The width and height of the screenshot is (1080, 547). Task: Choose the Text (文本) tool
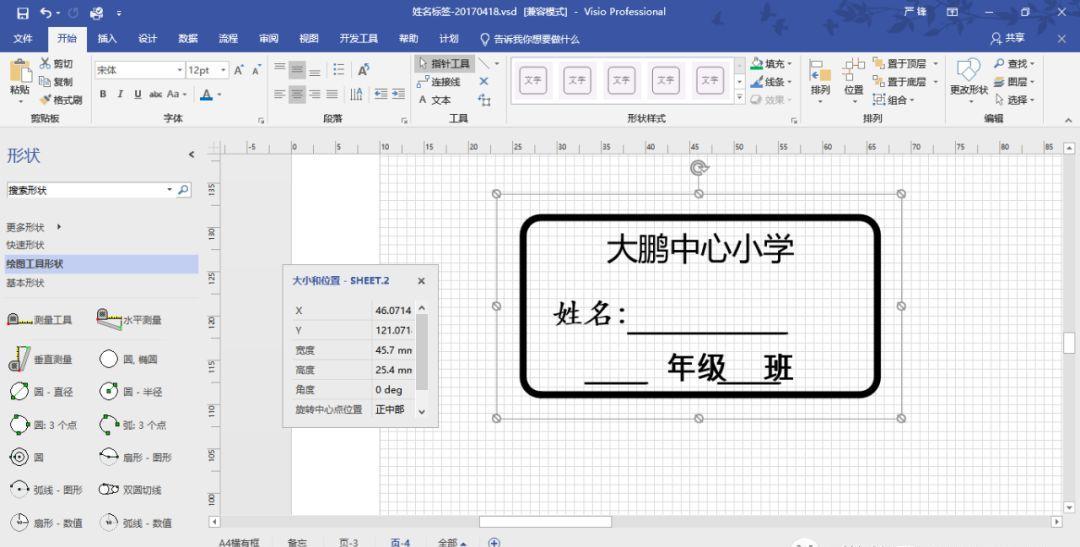click(x=435, y=99)
